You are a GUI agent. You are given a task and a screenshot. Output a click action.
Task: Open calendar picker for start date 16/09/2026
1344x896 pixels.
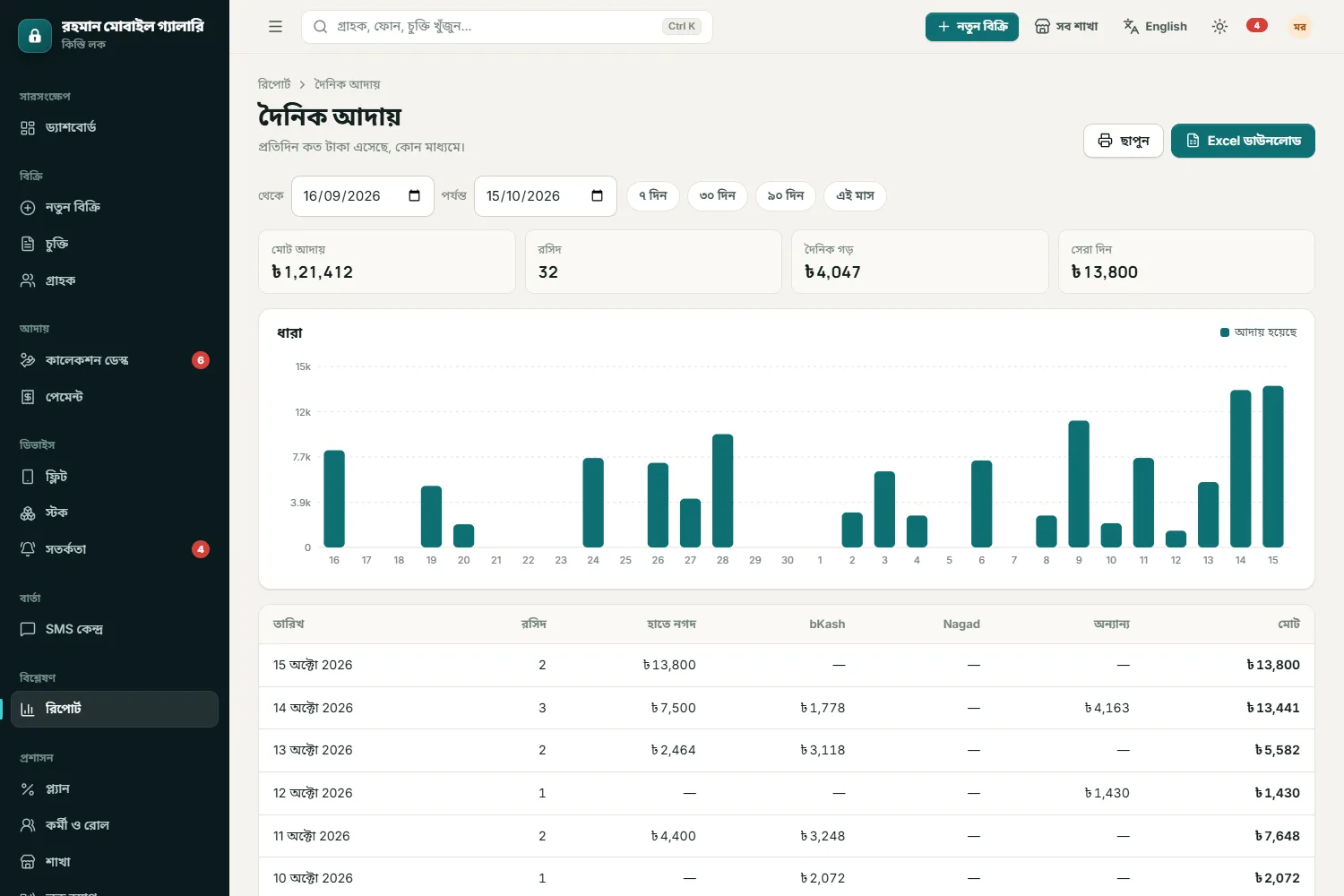[414, 196]
